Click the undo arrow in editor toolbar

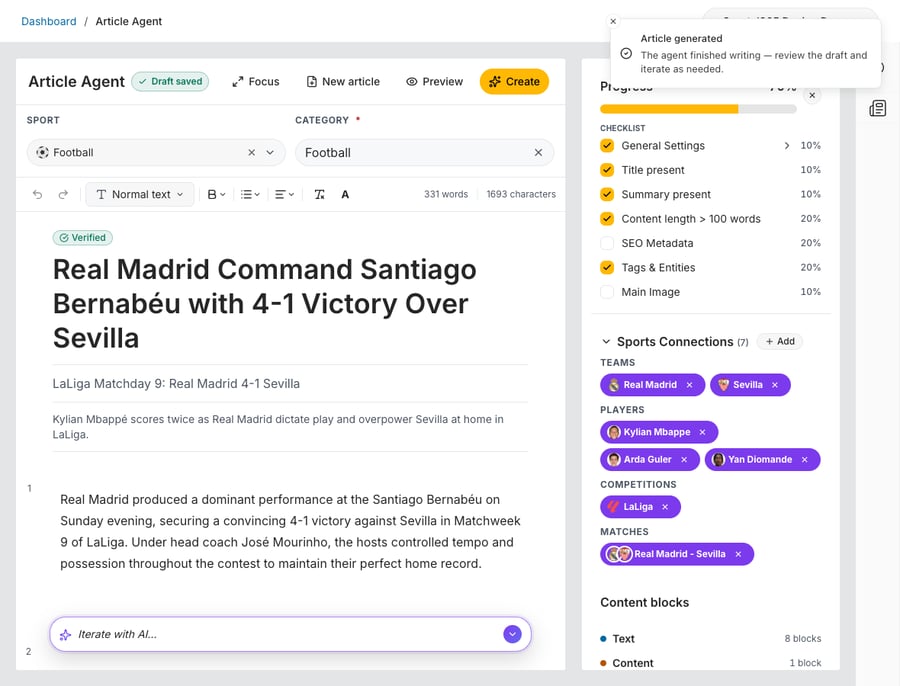click(38, 195)
